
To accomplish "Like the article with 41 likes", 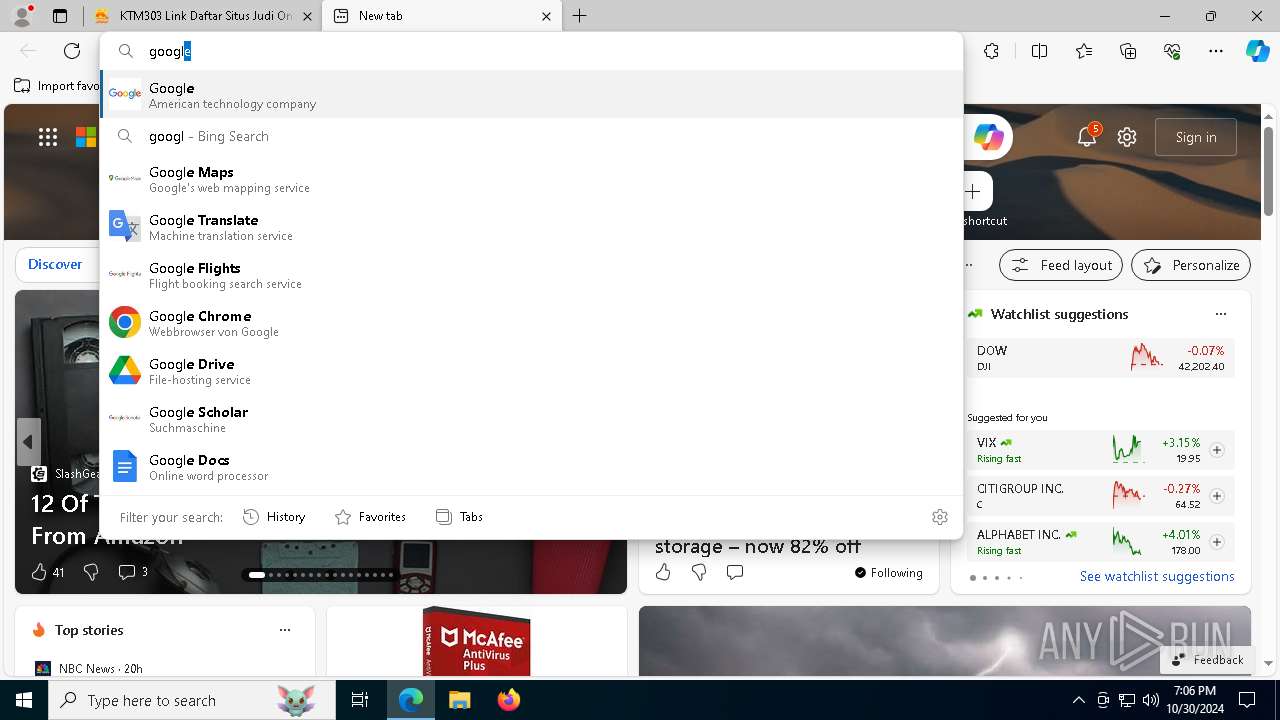I will pos(47,572).
